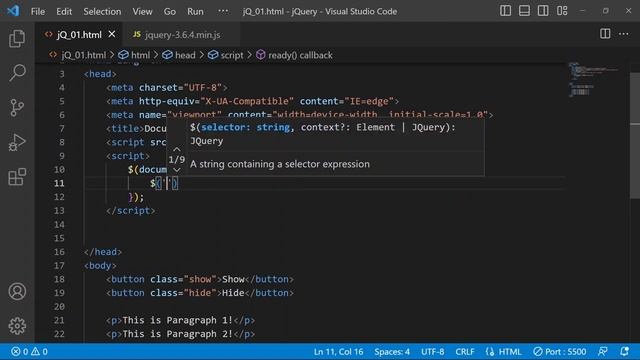Open the Explorer view in activity bar

tap(17, 39)
